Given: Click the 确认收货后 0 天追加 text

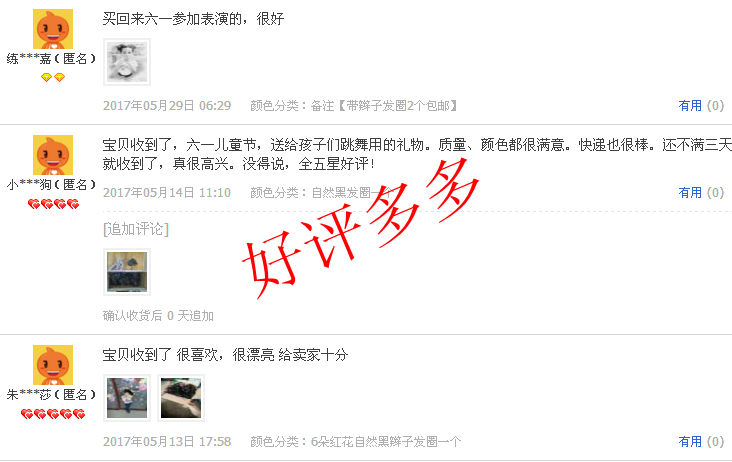Looking at the screenshot, I should click(158, 316).
